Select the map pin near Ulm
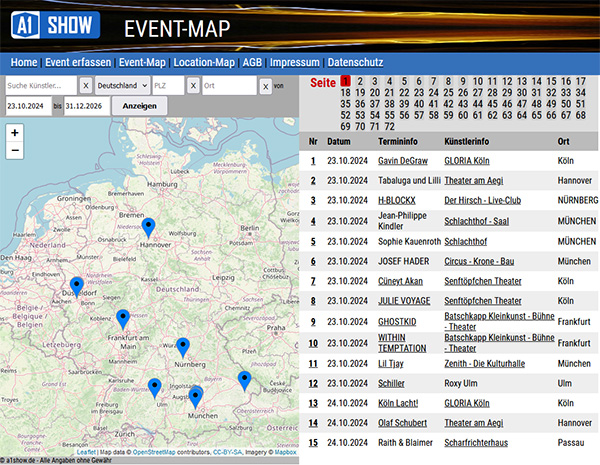This screenshot has height=465, width=600. click(155, 388)
